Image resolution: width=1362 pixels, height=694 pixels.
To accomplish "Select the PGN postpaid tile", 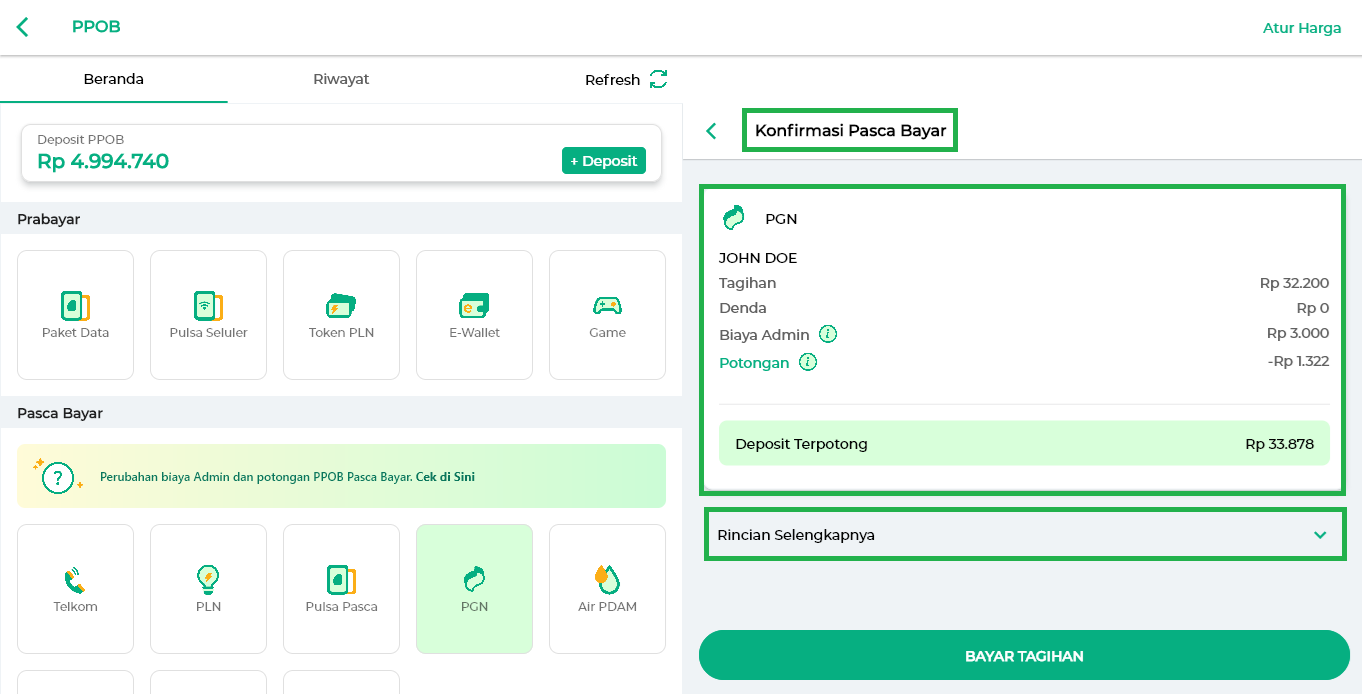I will click(x=474, y=589).
